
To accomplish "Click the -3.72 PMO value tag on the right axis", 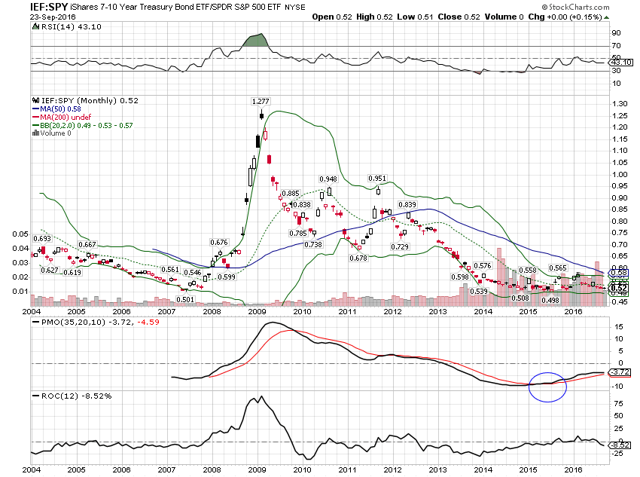I will click(620, 372).
